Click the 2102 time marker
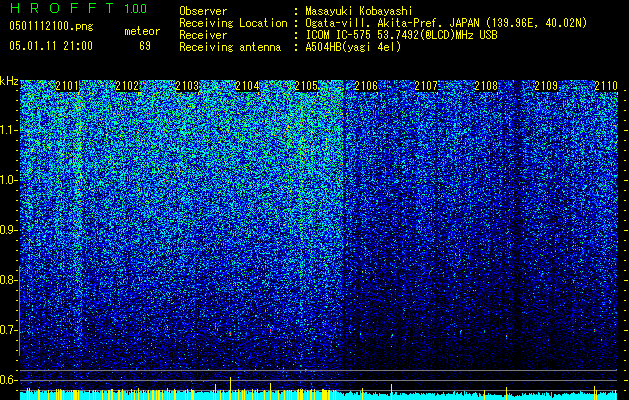629x400 pixels. point(127,86)
